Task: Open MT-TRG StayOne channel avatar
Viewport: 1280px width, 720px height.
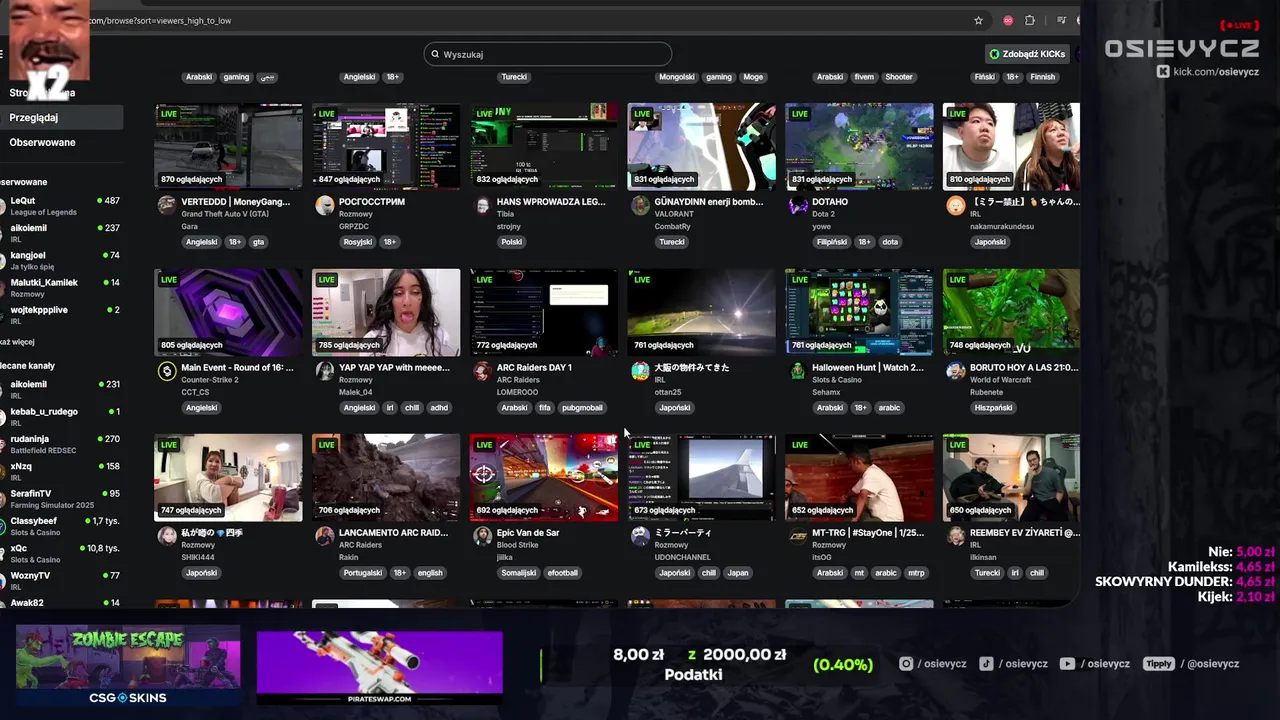Action: pos(798,536)
